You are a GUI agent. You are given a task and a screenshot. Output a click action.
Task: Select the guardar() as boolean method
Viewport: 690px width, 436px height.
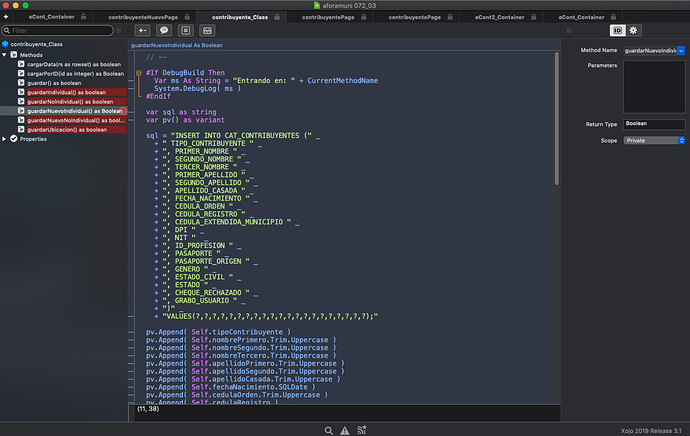pyautogui.click(x=54, y=83)
